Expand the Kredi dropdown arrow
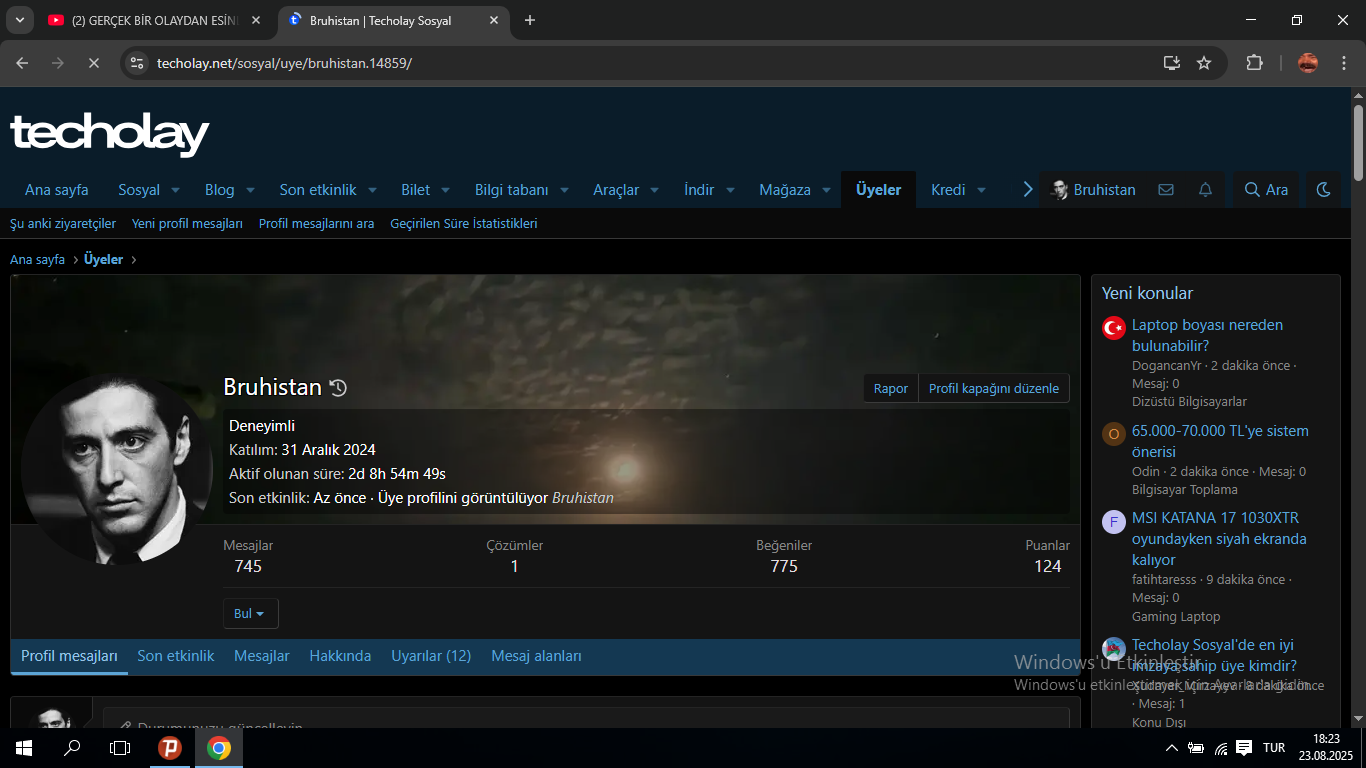1366x768 pixels. pyautogui.click(x=981, y=190)
